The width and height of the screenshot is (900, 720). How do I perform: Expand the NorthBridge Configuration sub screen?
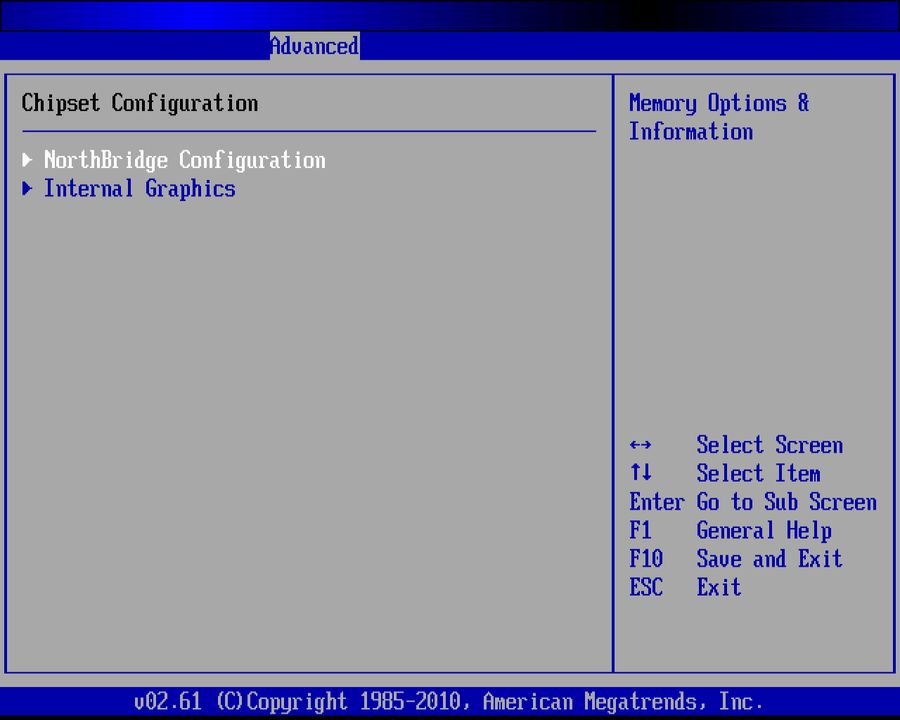tap(185, 160)
